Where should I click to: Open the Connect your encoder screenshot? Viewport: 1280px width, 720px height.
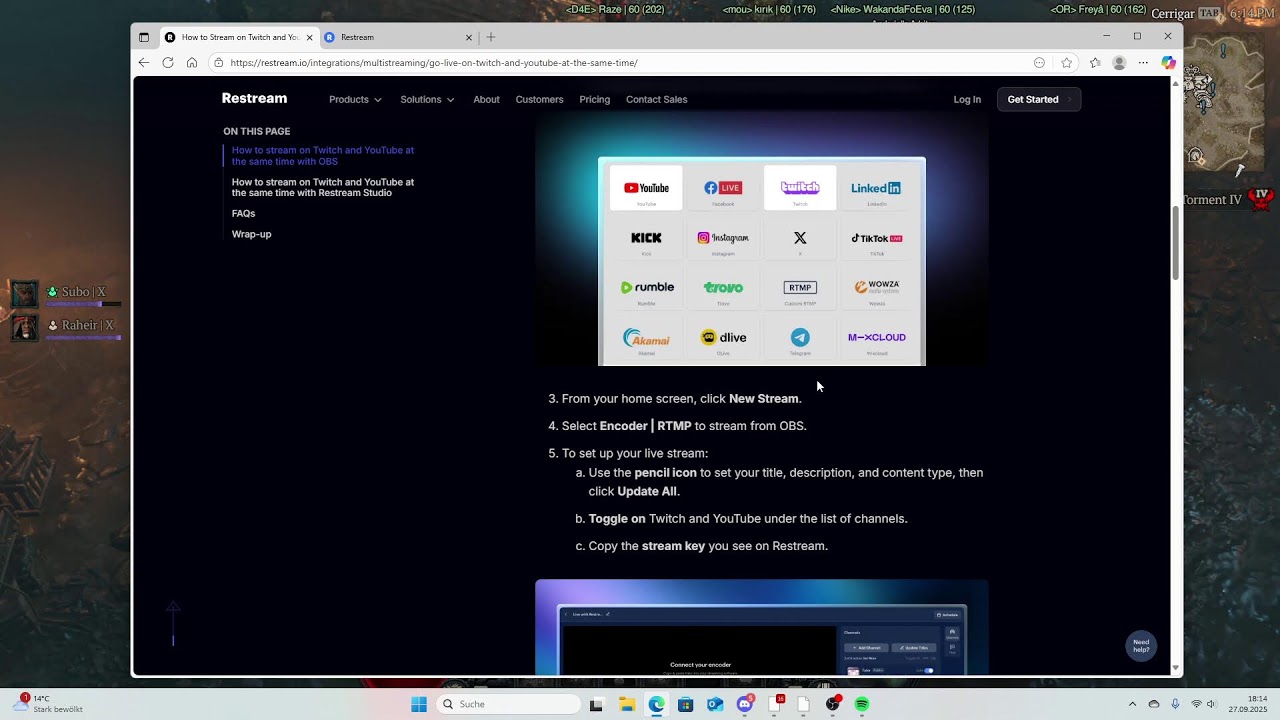point(762,627)
